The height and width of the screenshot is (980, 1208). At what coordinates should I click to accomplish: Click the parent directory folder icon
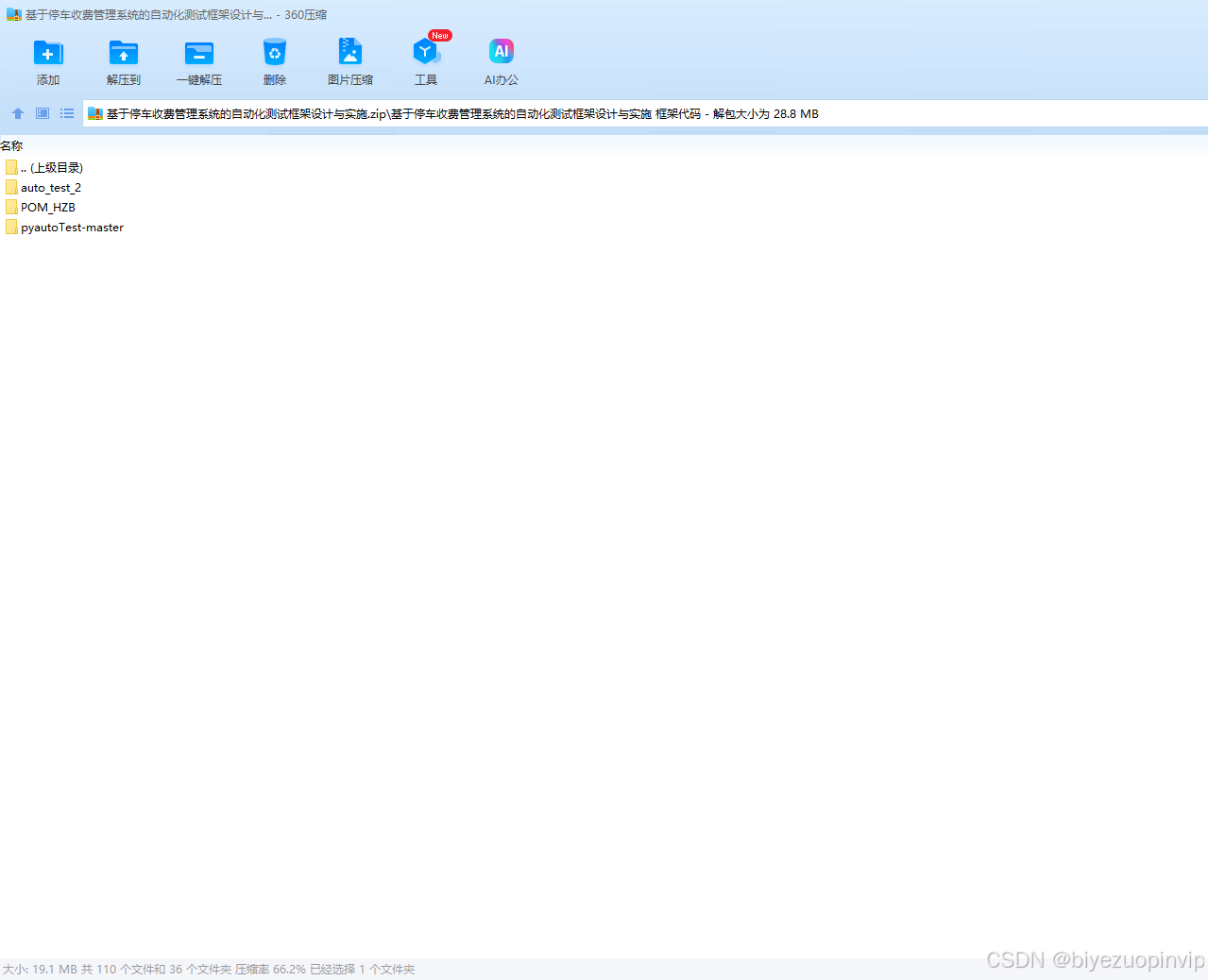click(x=11, y=167)
